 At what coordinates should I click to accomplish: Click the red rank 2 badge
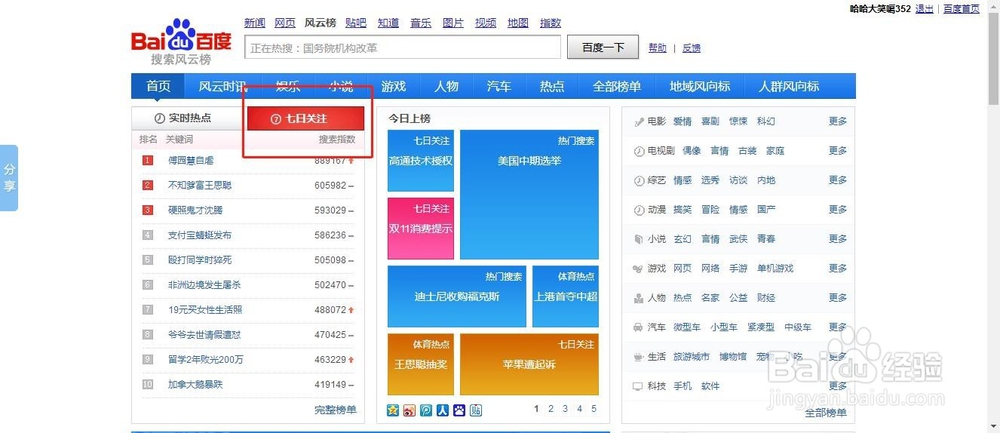(148, 186)
